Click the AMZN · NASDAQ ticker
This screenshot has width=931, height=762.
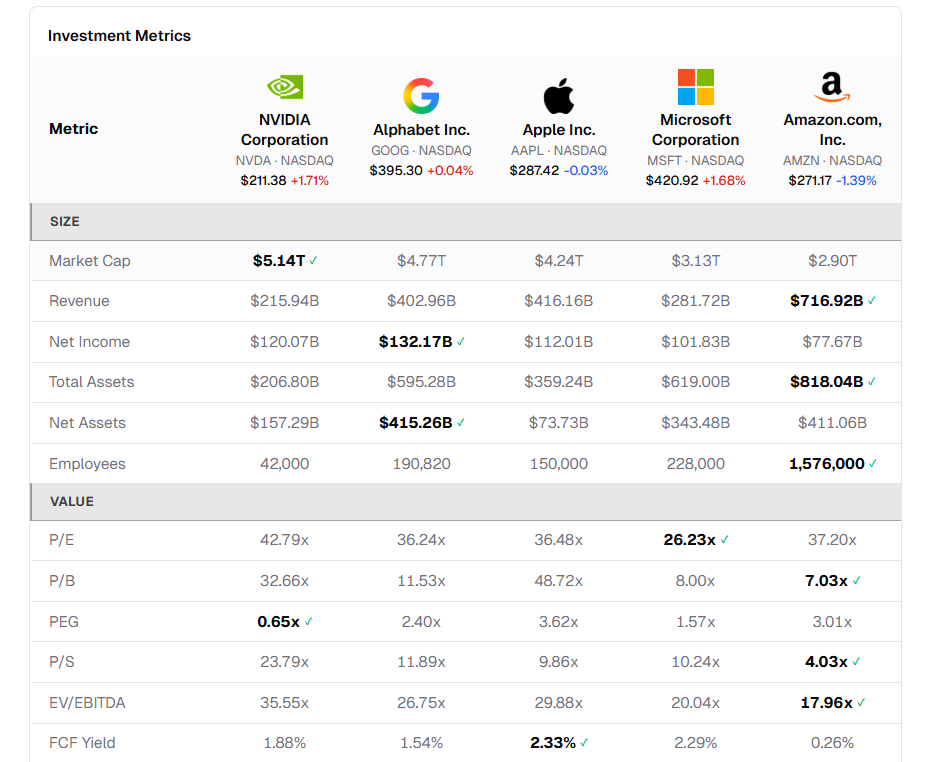pos(832,160)
